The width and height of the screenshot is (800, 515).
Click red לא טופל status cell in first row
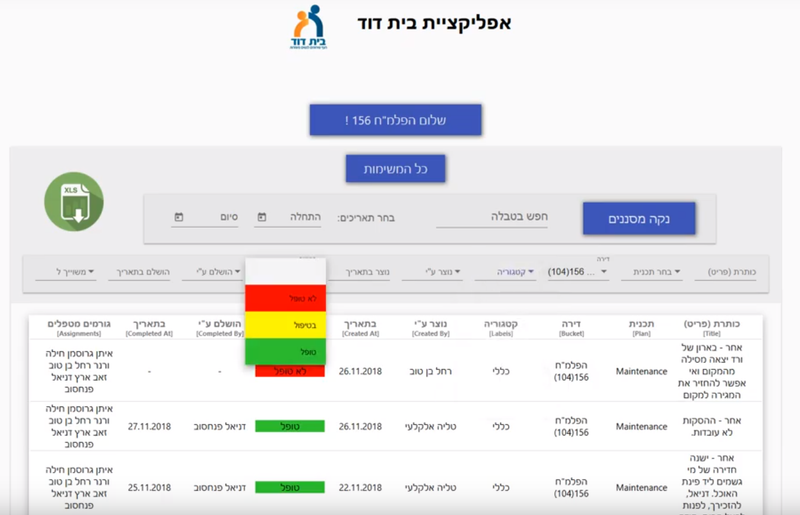[x=290, y=372]
